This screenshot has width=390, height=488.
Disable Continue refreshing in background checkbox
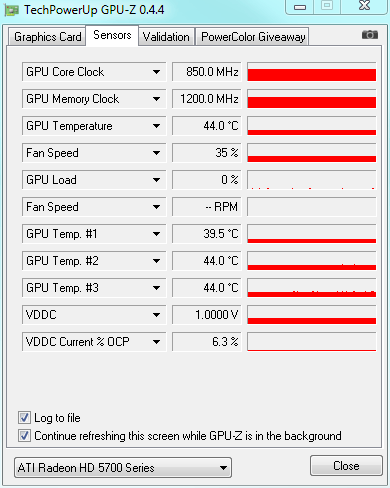click(24, 436)
